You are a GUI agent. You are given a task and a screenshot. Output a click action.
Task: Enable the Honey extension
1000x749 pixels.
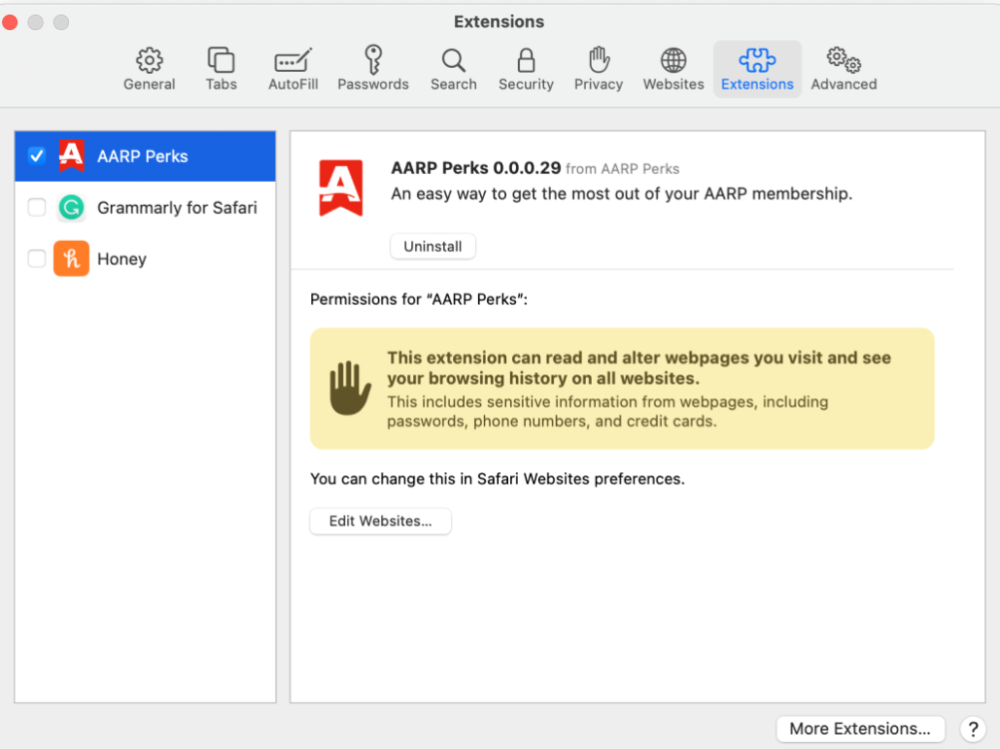coord(36,258)
